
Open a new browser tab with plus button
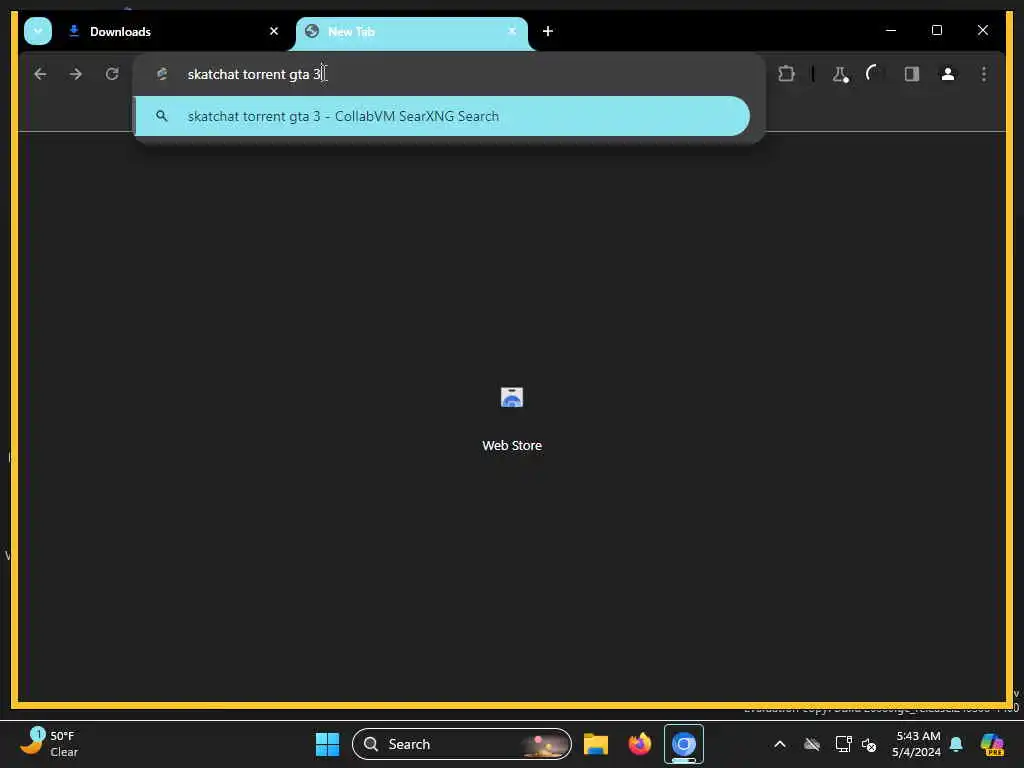tap(548, 31)
